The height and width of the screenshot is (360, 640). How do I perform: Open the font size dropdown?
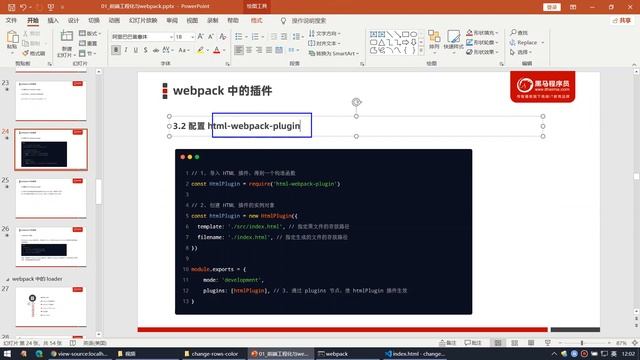pos(192,37)
